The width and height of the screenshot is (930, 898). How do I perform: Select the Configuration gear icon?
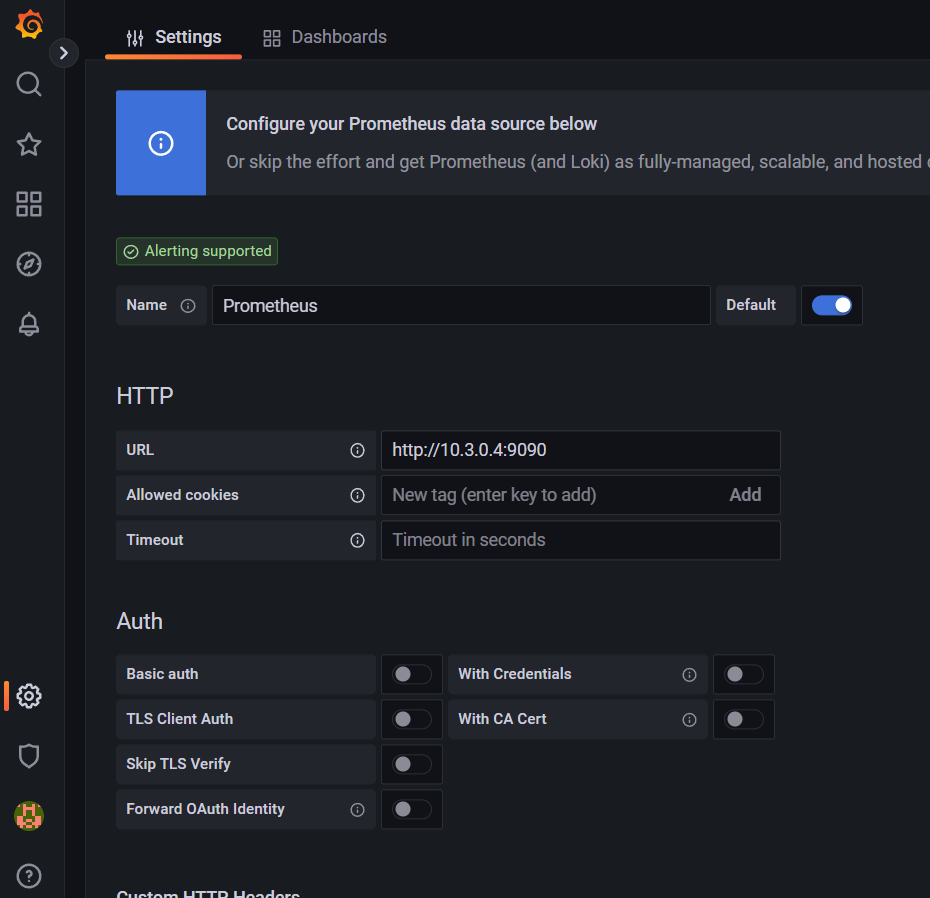[x=29, y=697]
